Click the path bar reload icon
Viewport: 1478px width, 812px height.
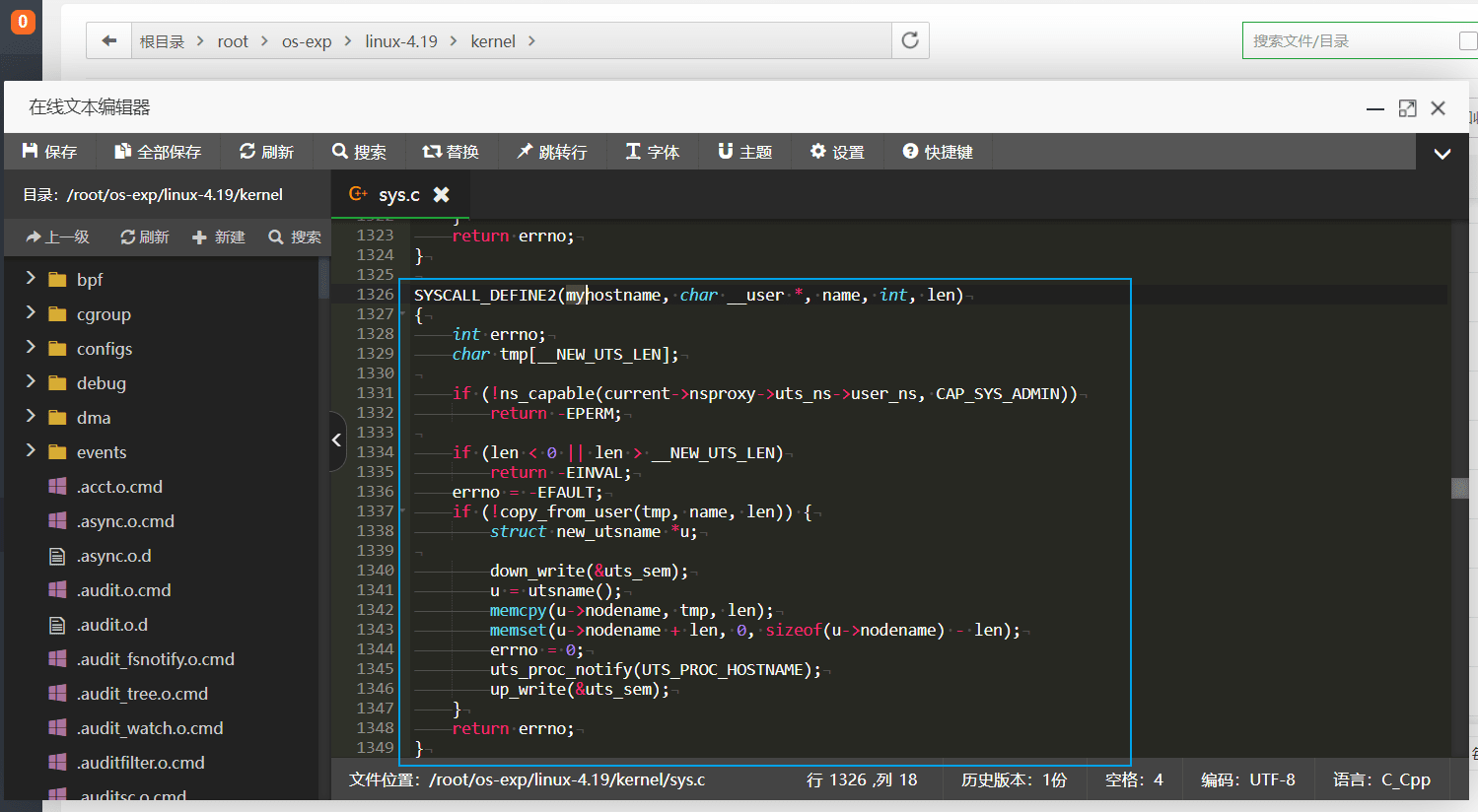click(x=910, y=40)
